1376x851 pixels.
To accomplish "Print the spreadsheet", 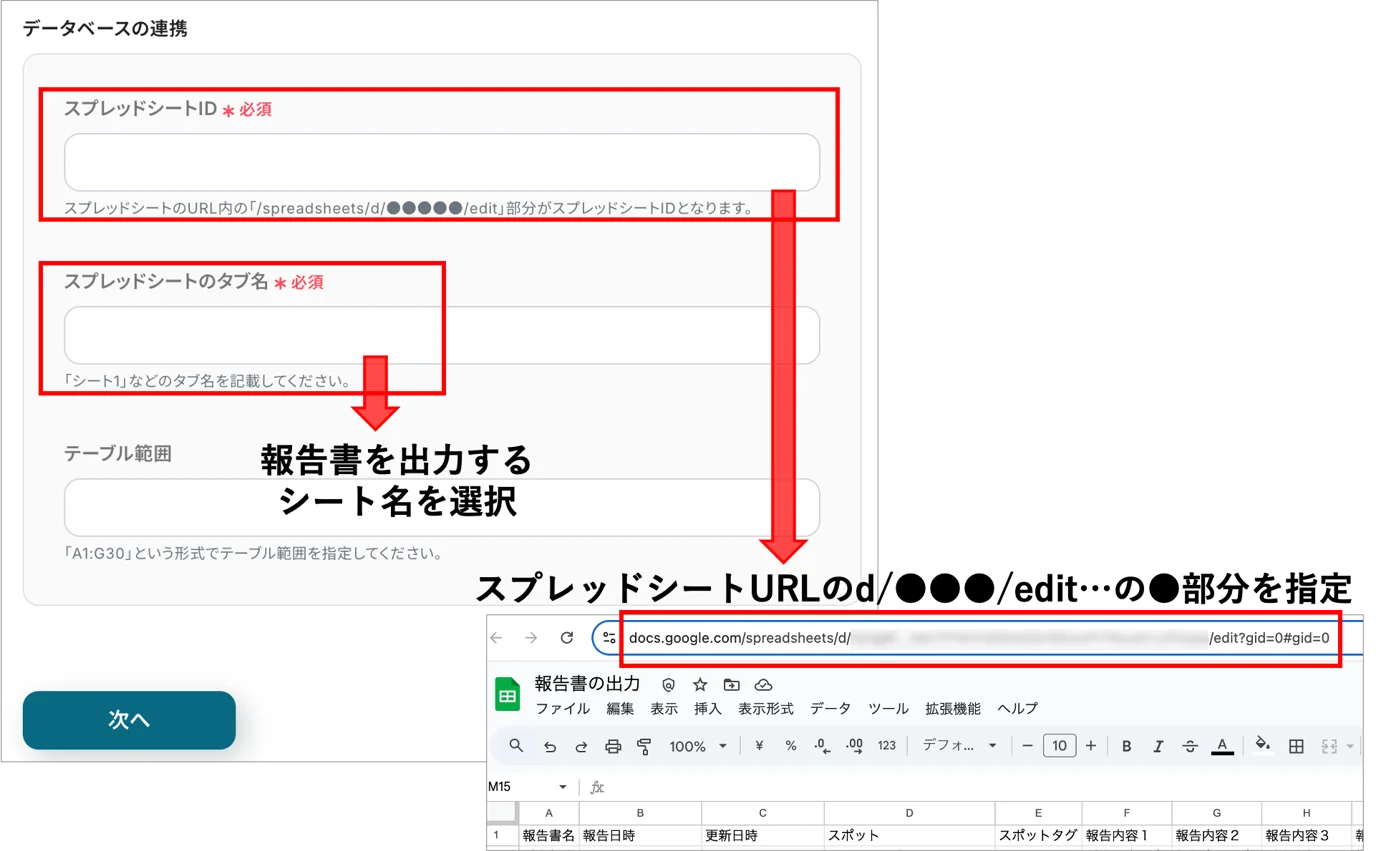I will click(613, 746).
